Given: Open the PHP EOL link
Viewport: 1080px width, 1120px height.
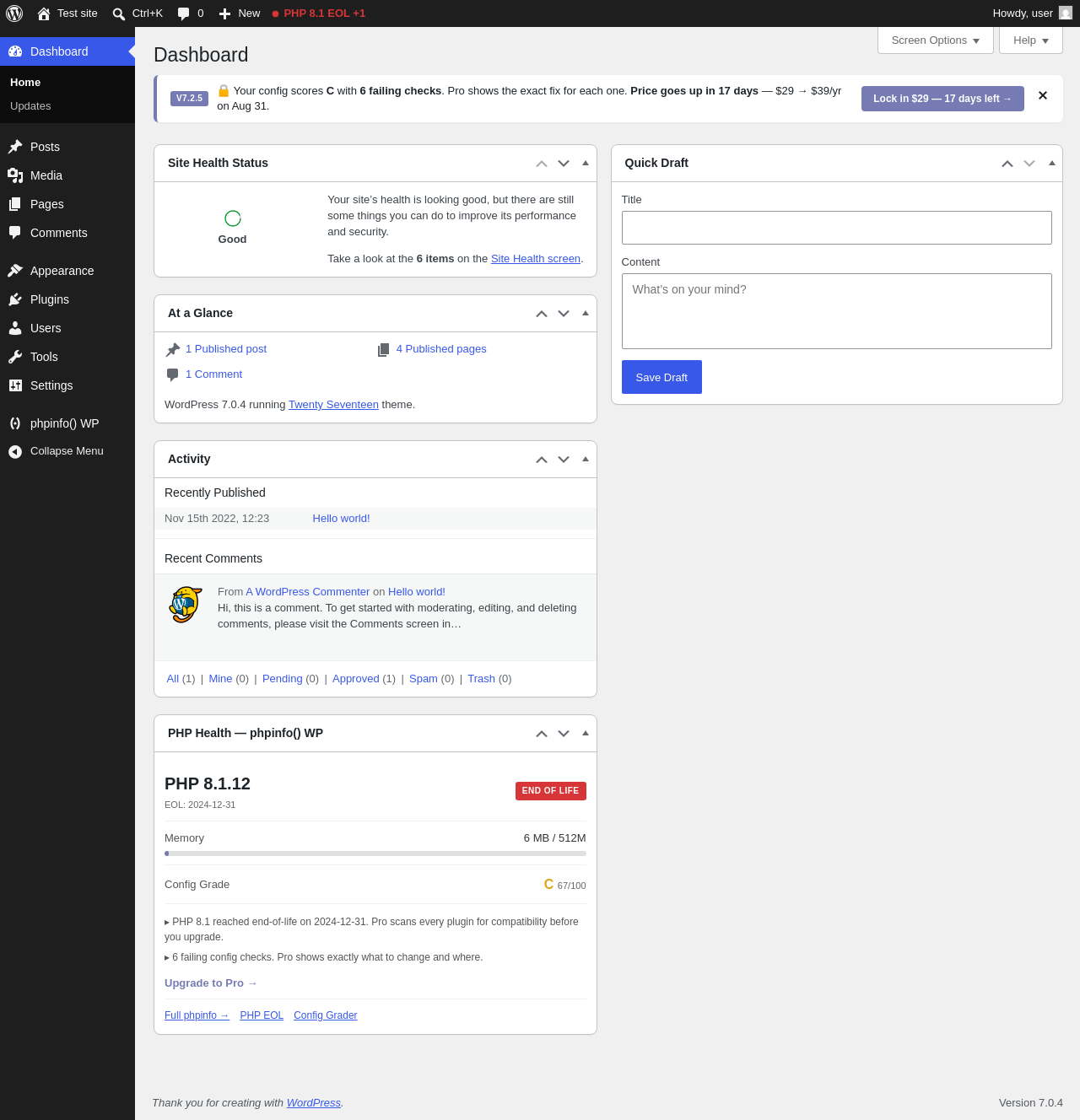Looking at the screenshot, I should pyautogui.click(x=262, y=1015).
